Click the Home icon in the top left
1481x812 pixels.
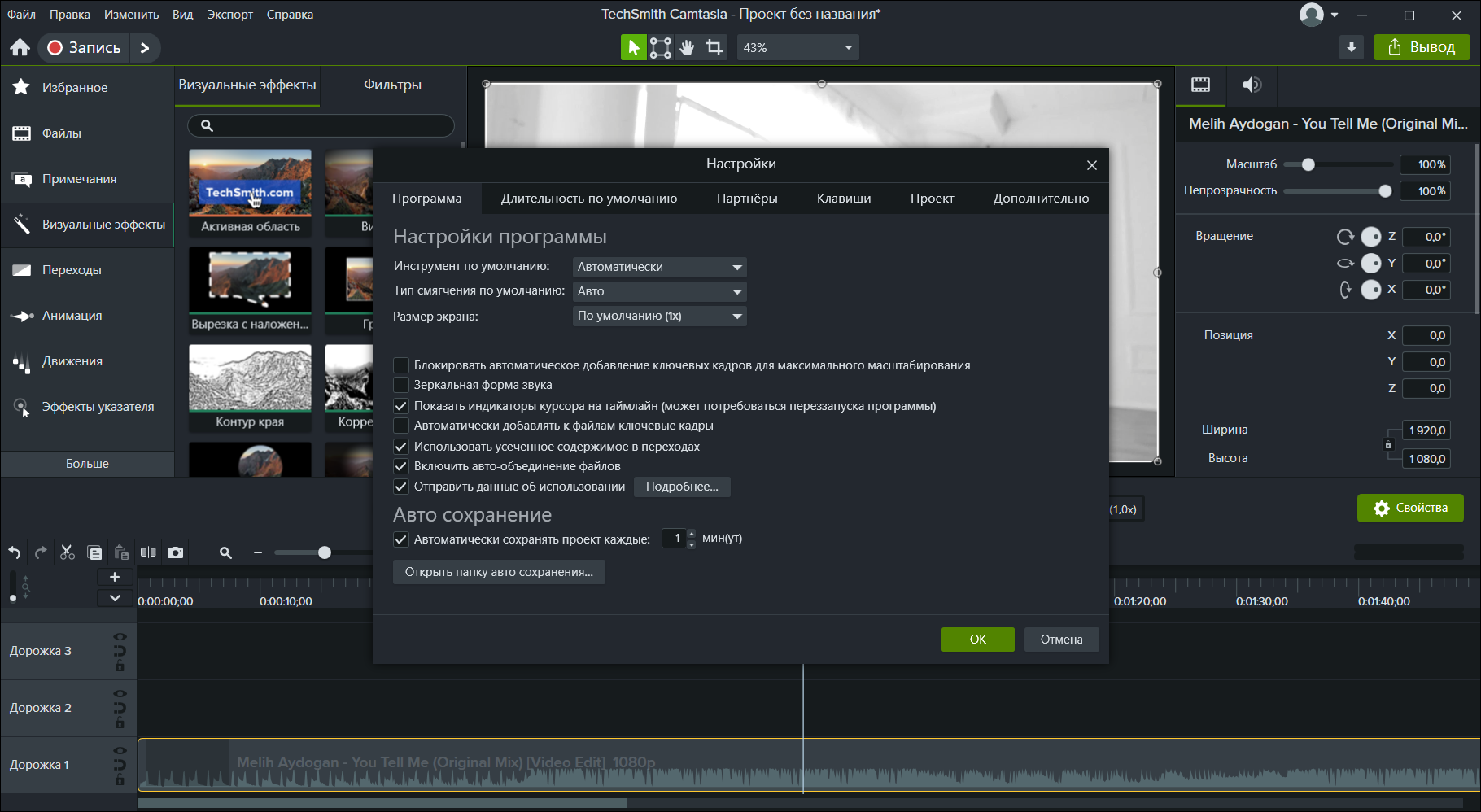coord(20,47)
